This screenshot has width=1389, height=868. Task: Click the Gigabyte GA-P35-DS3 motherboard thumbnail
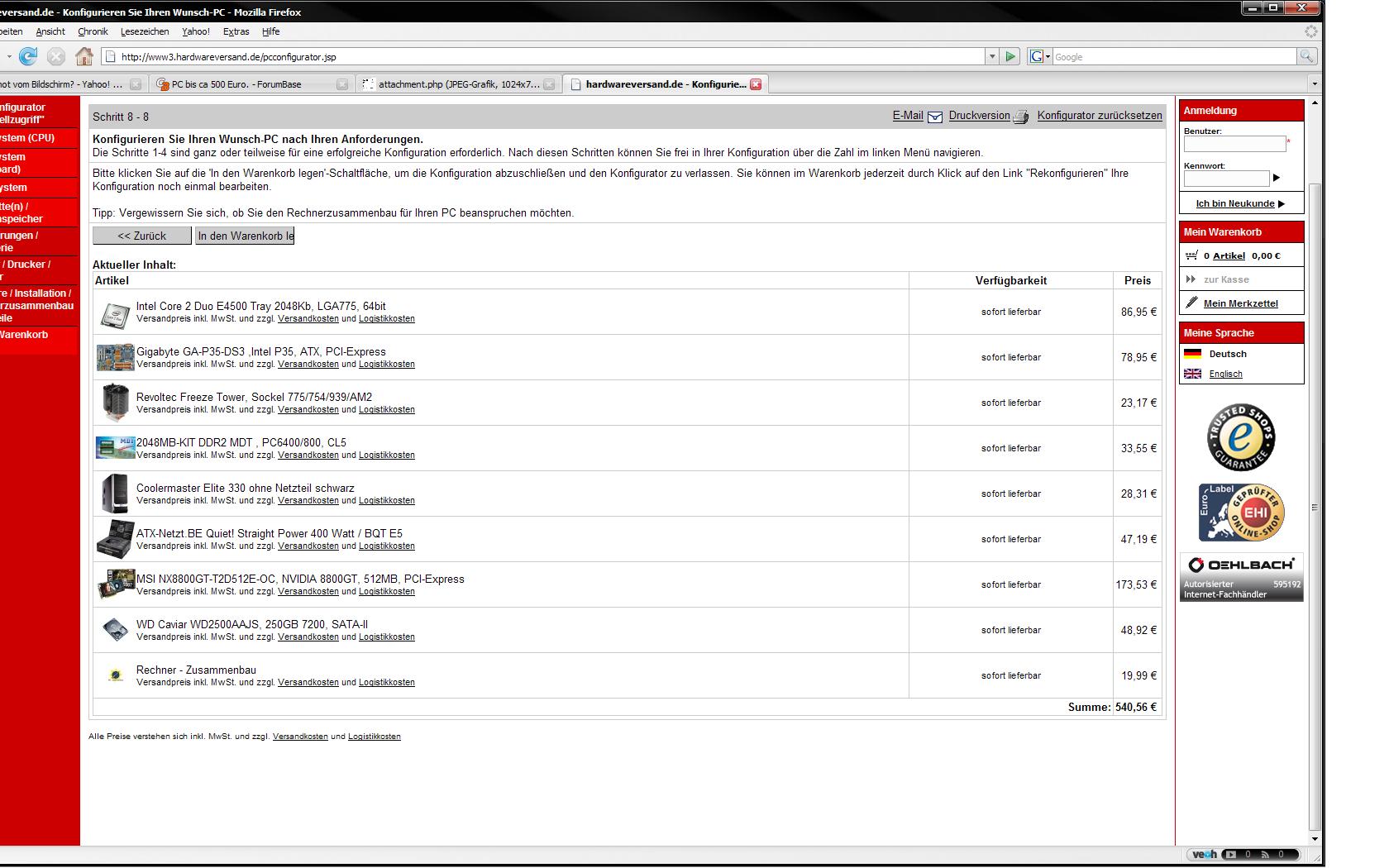pos(115,357)
